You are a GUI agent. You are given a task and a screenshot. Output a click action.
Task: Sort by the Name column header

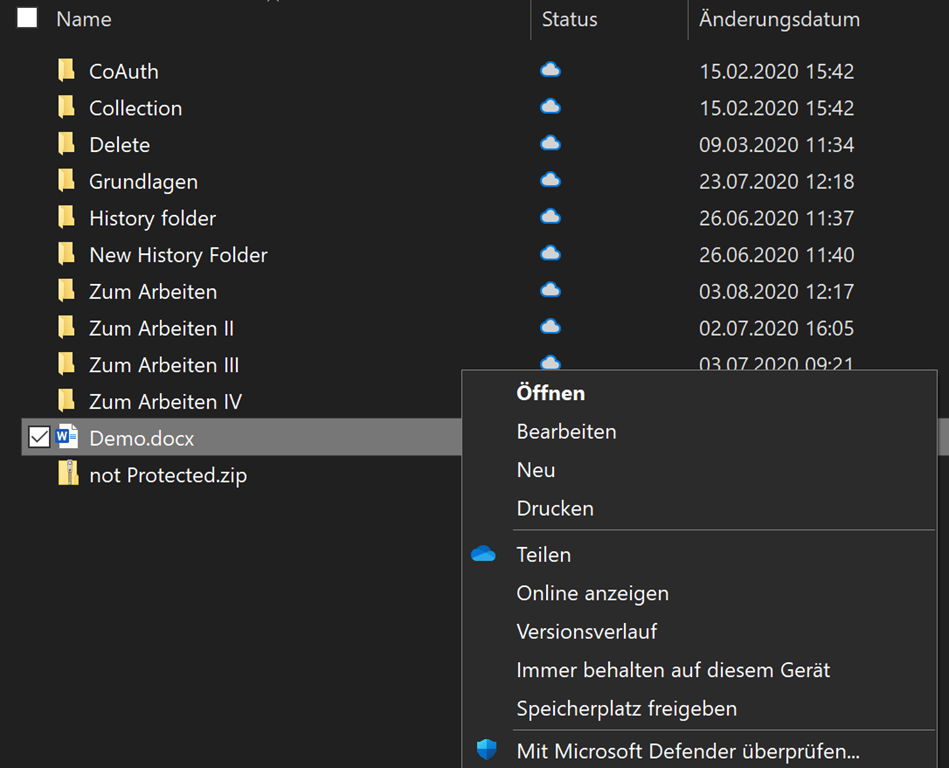[84, 19]
